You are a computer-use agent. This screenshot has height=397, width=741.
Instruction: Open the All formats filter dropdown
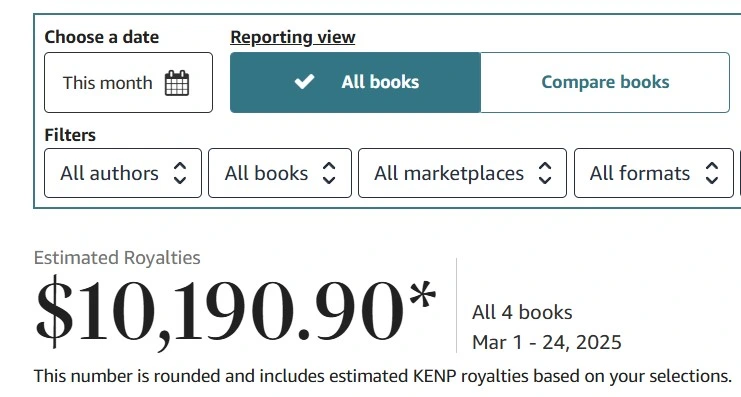coord(654,173)
